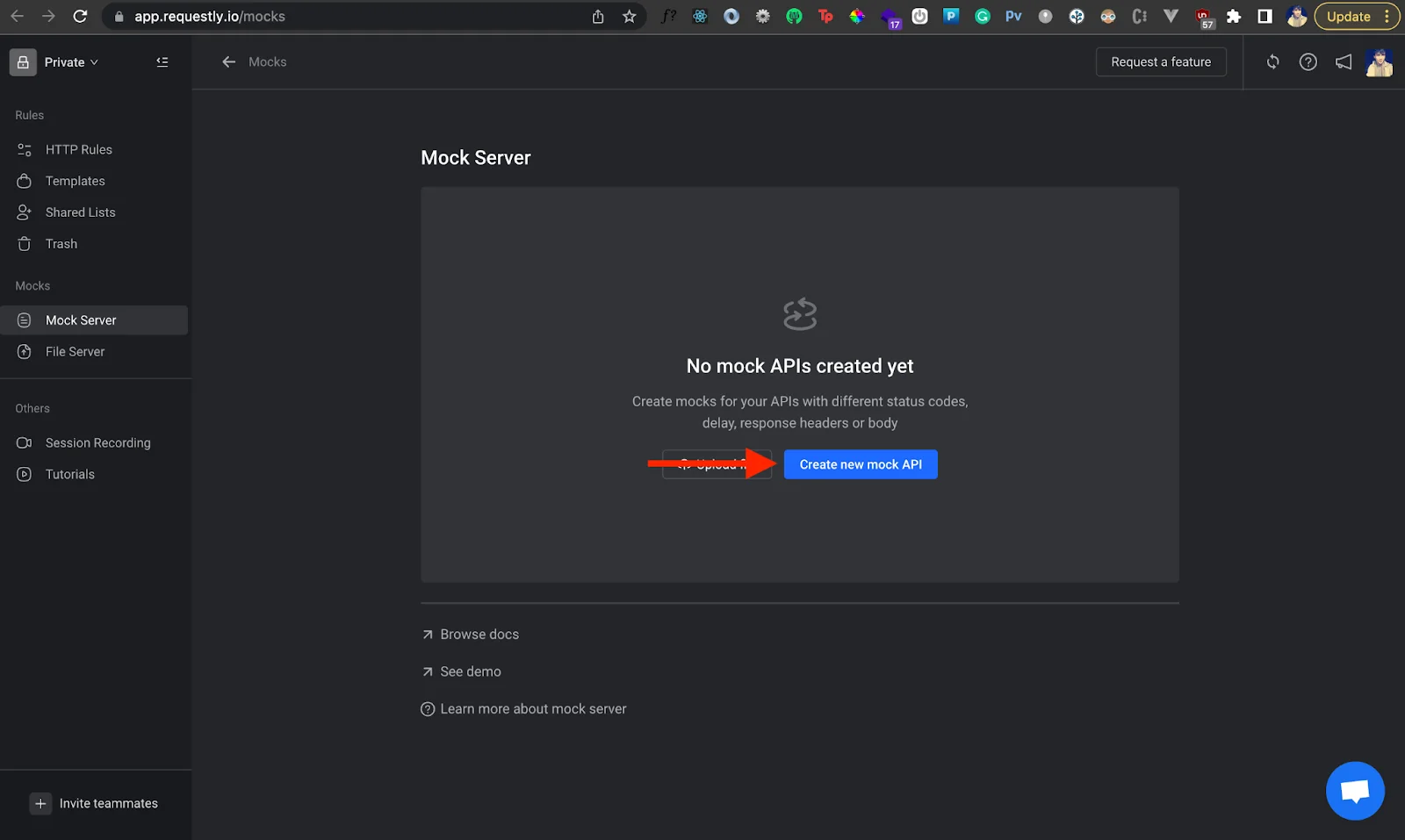This screenshot has height=840, width=1405.
Task: Click the Templates bag icon
Action: click(25, 181)
